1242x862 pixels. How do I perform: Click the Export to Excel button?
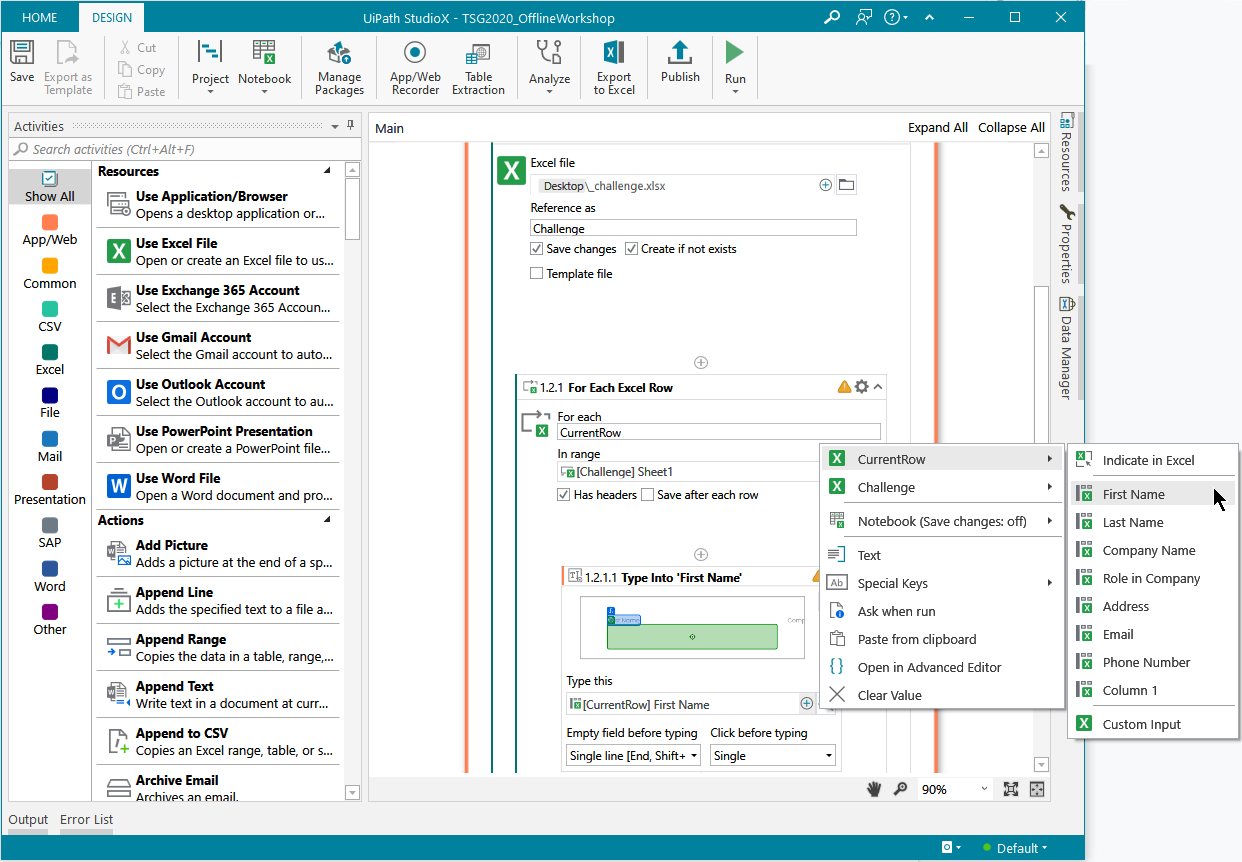click(x=614, y=69)
